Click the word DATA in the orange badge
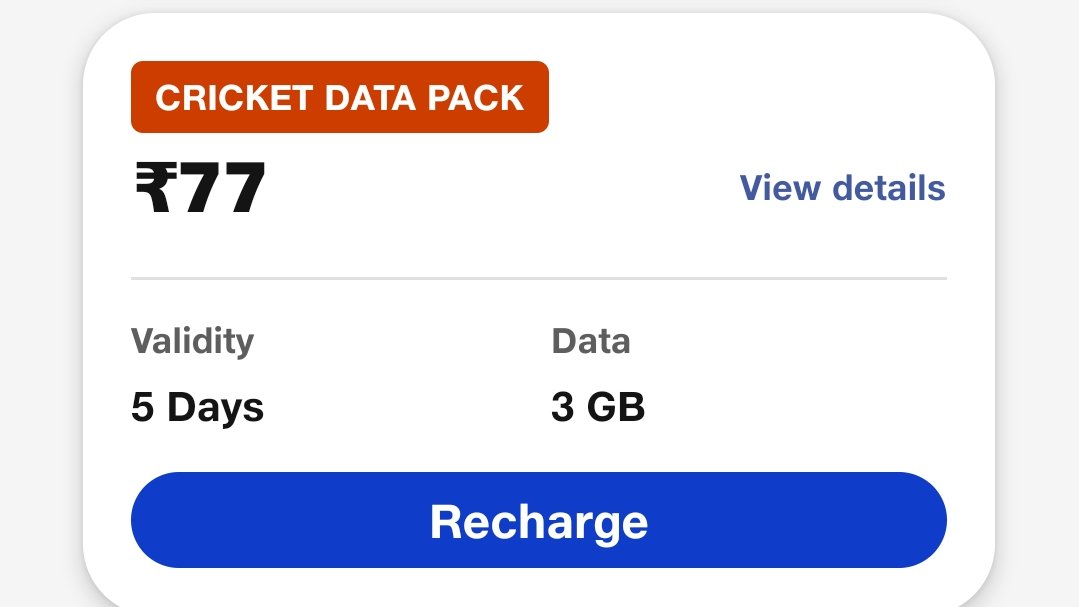Viewport: 1079px width, 607px height. (369, 98)
